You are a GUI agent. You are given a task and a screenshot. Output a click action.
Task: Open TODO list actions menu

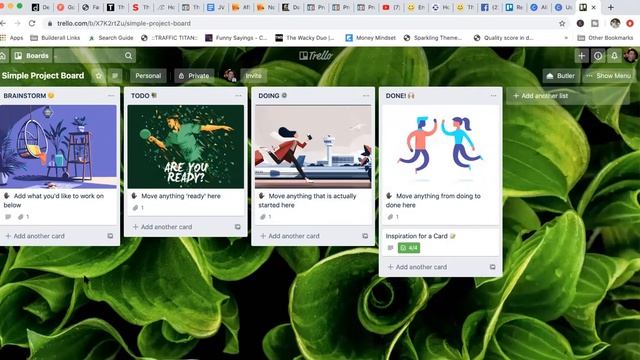click(238, 96)
